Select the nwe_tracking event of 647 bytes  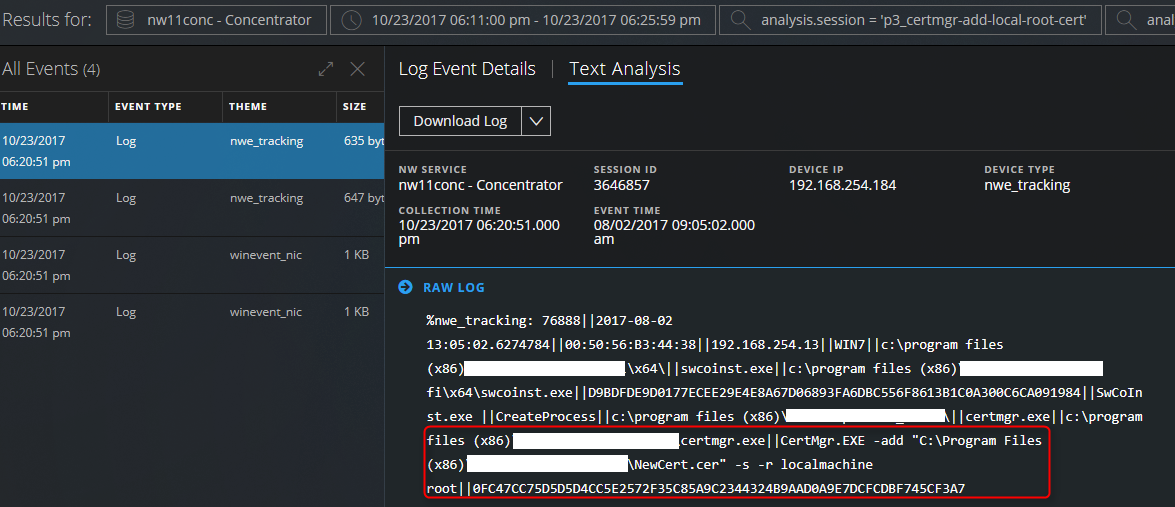tap(192, 208)
